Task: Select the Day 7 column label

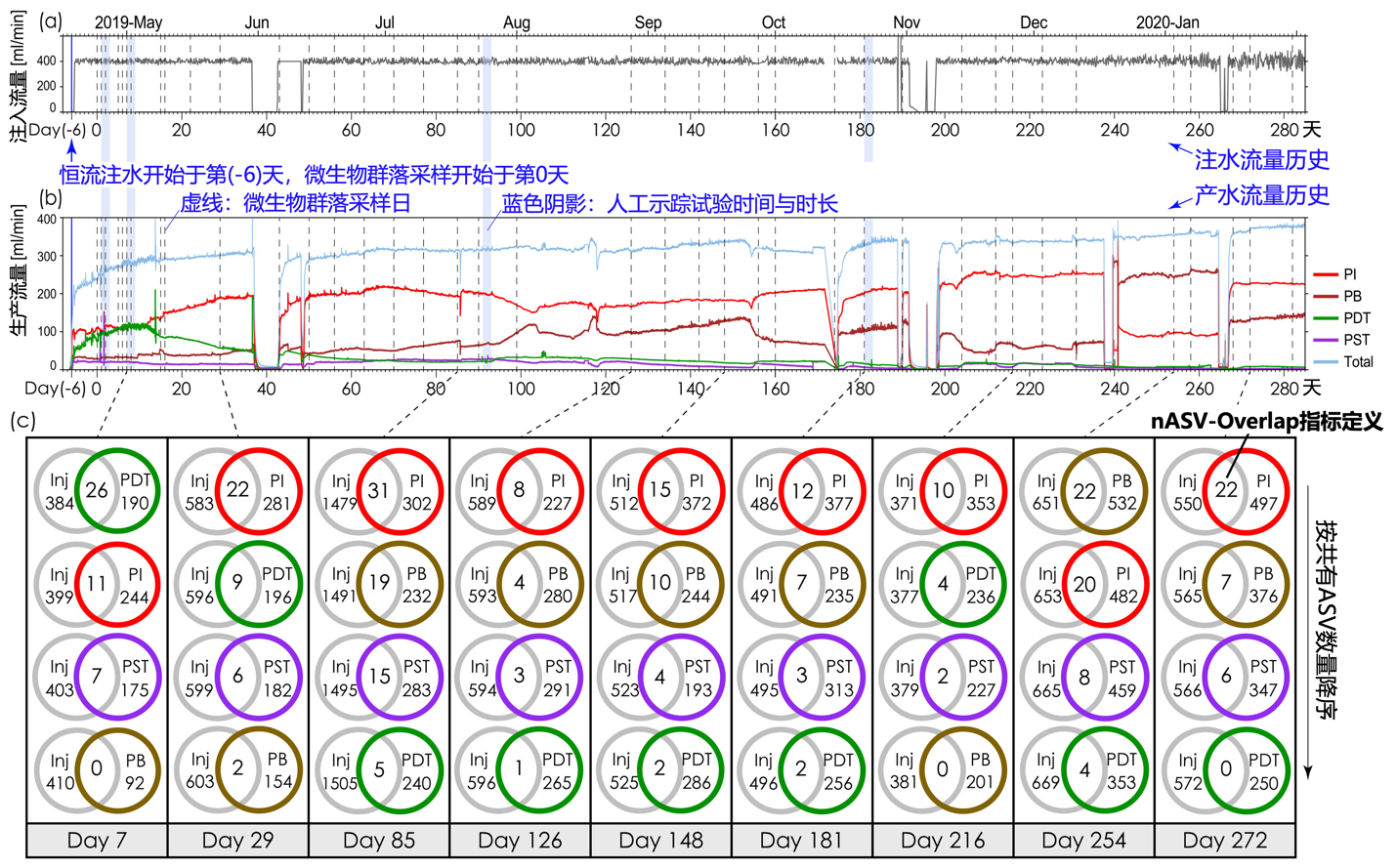Action: (97, 841)
